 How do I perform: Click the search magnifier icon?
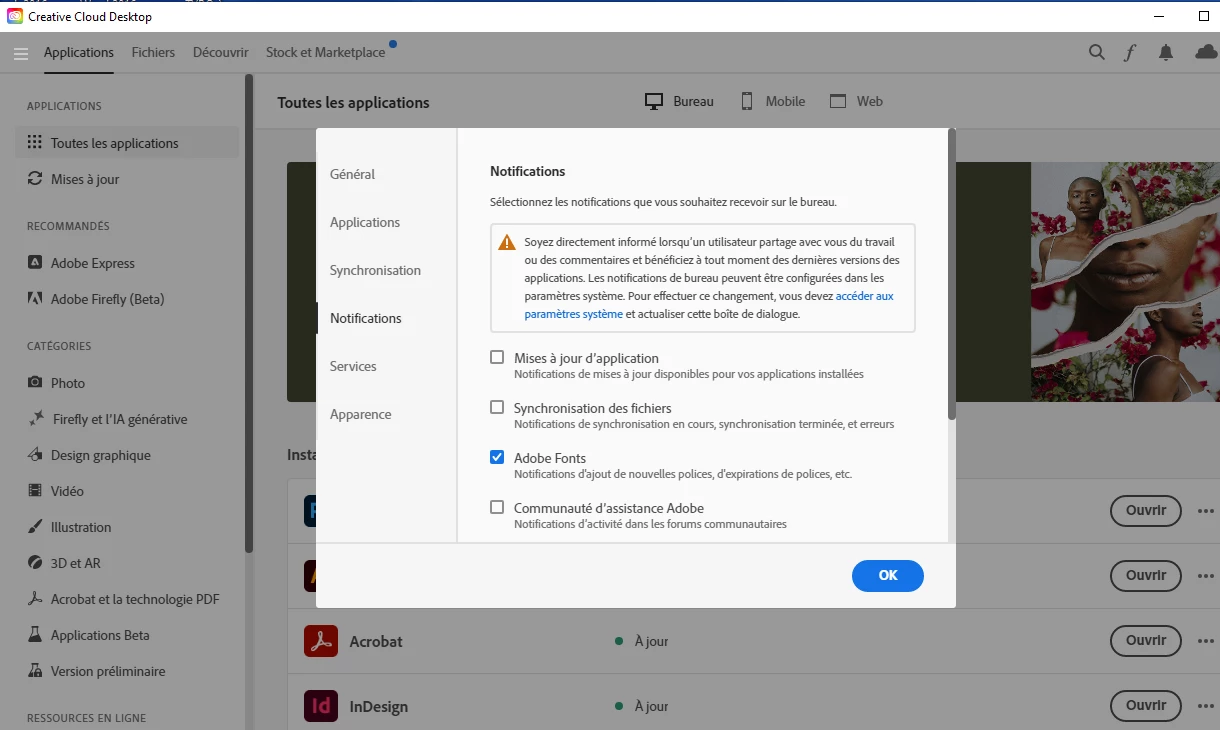coord(1097,53)
